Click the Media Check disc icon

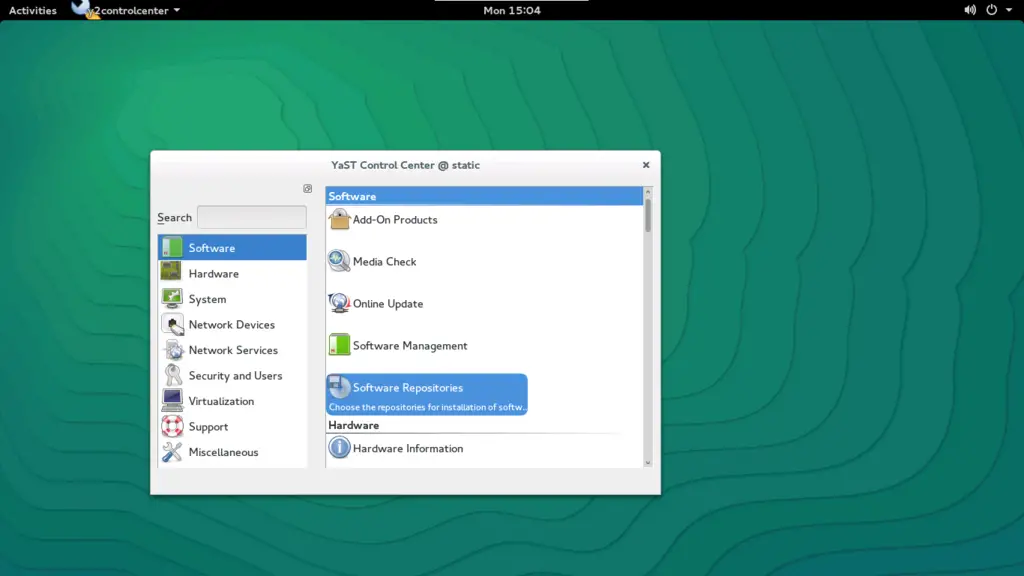pos(339,261)
